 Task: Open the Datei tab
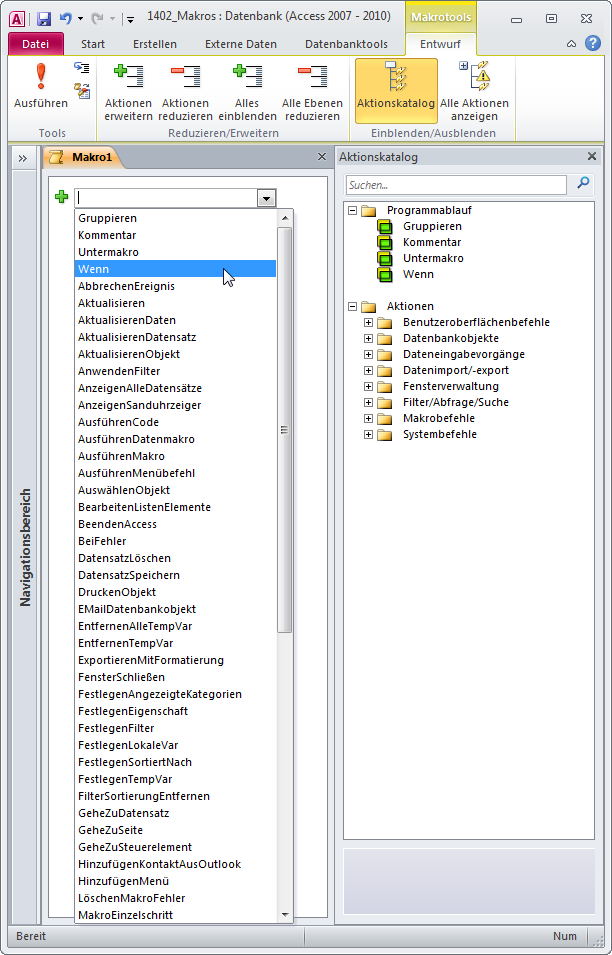click(35, 44)
